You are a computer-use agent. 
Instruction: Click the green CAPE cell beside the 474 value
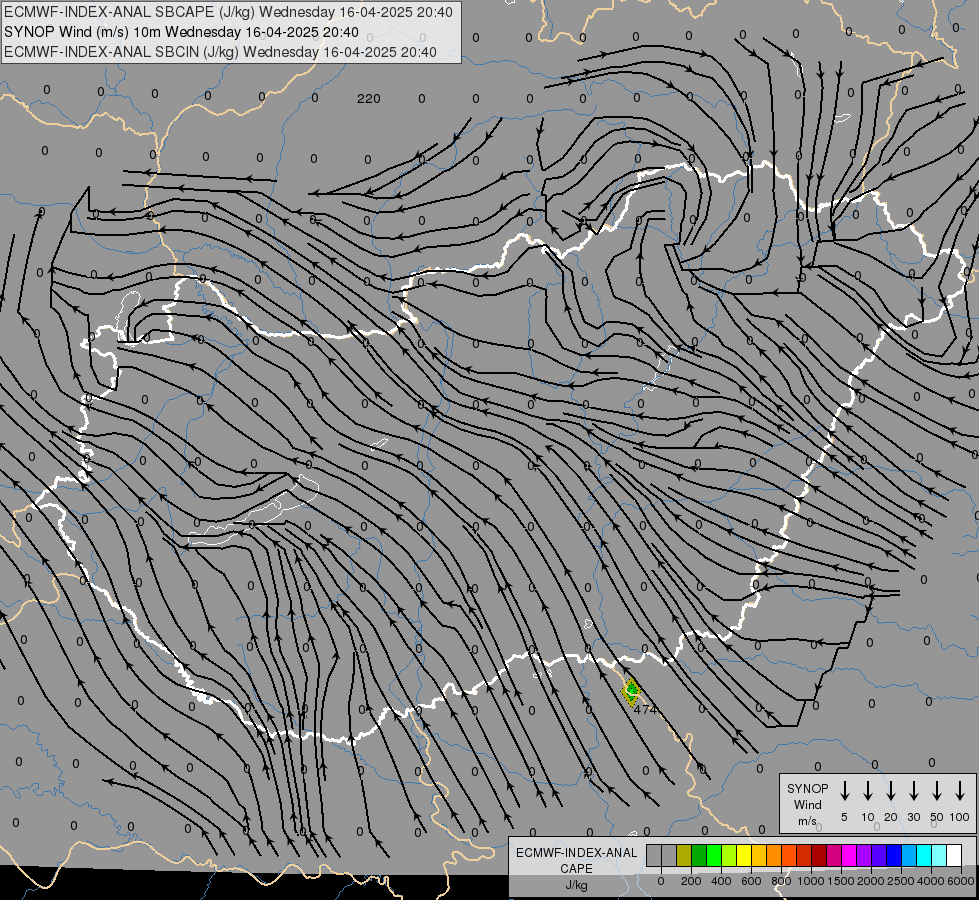tap(632, 691)
